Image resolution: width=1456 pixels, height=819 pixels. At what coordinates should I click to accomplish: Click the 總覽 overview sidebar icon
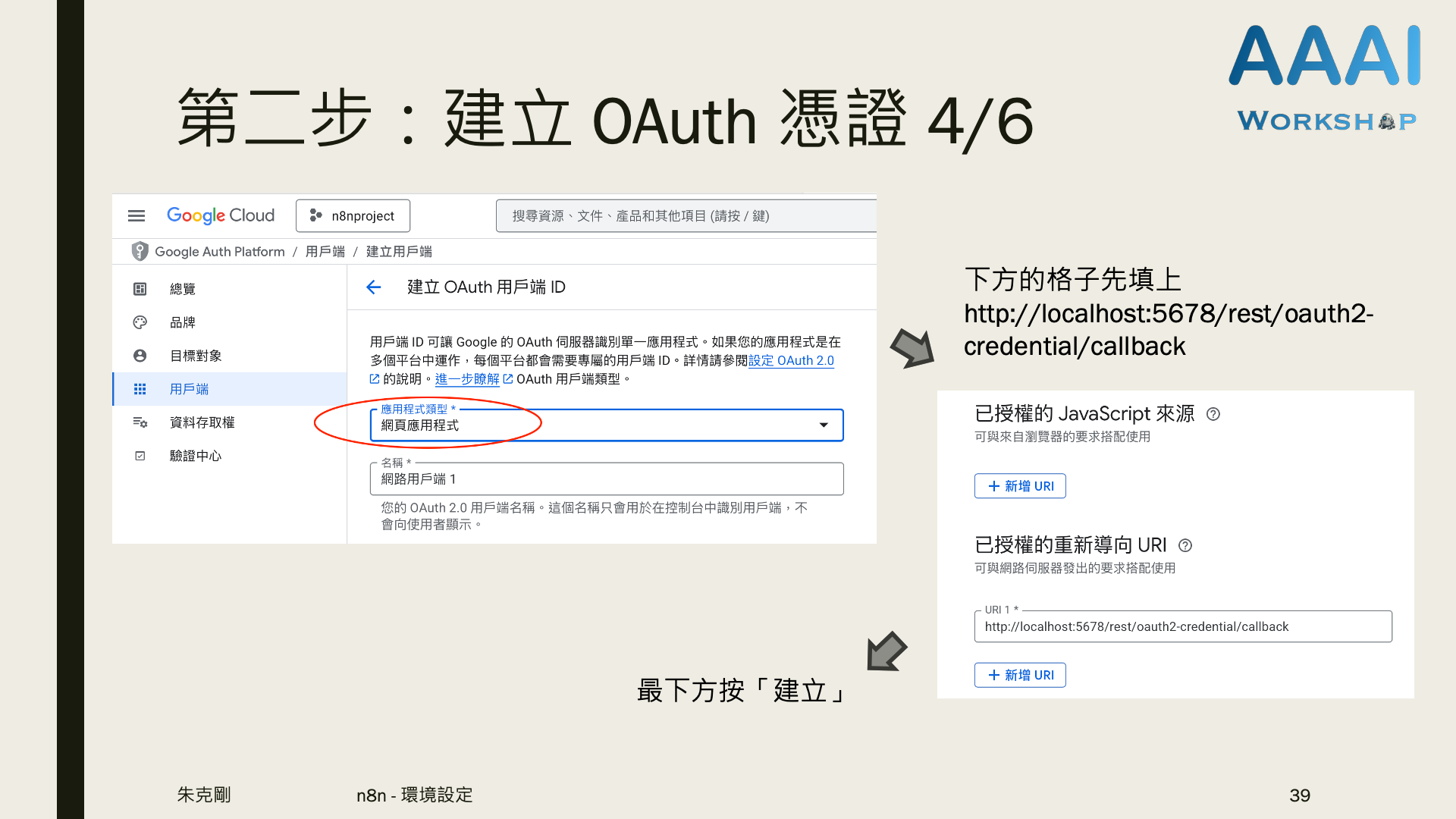pos(140,289)
